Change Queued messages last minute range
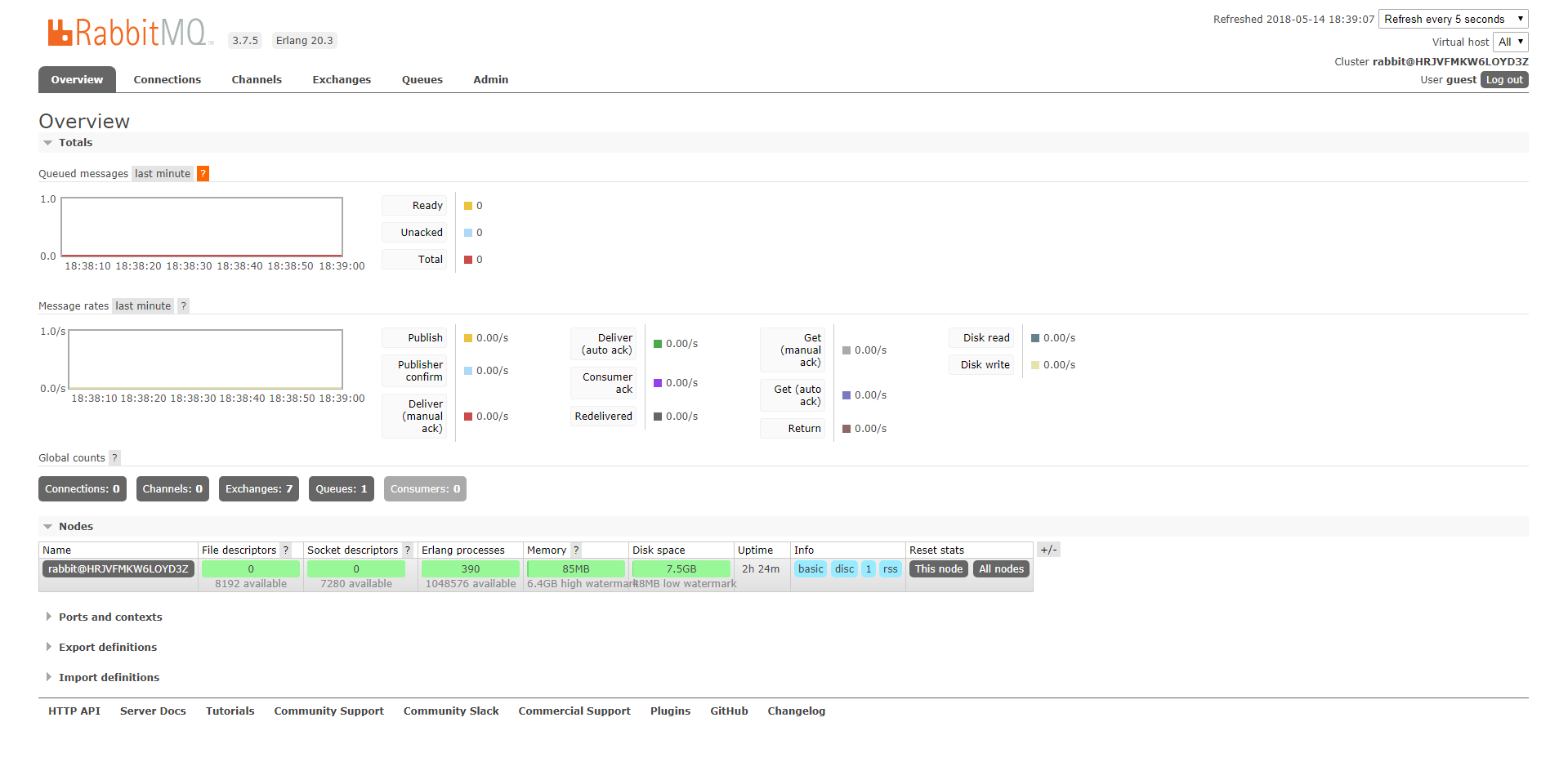This screenshot has width=1568, height=771. (x=163, y=173)
